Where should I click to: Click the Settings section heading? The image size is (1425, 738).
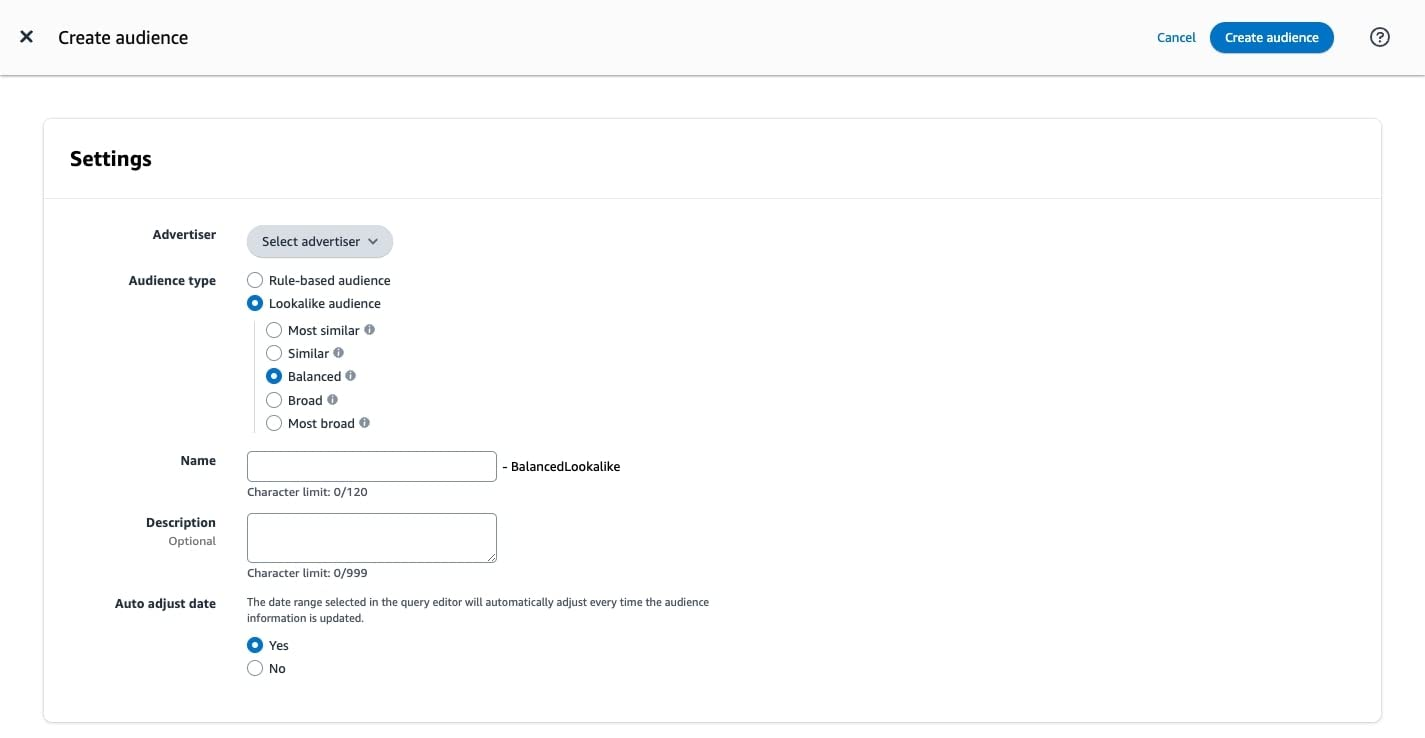(x=111, y=159)
